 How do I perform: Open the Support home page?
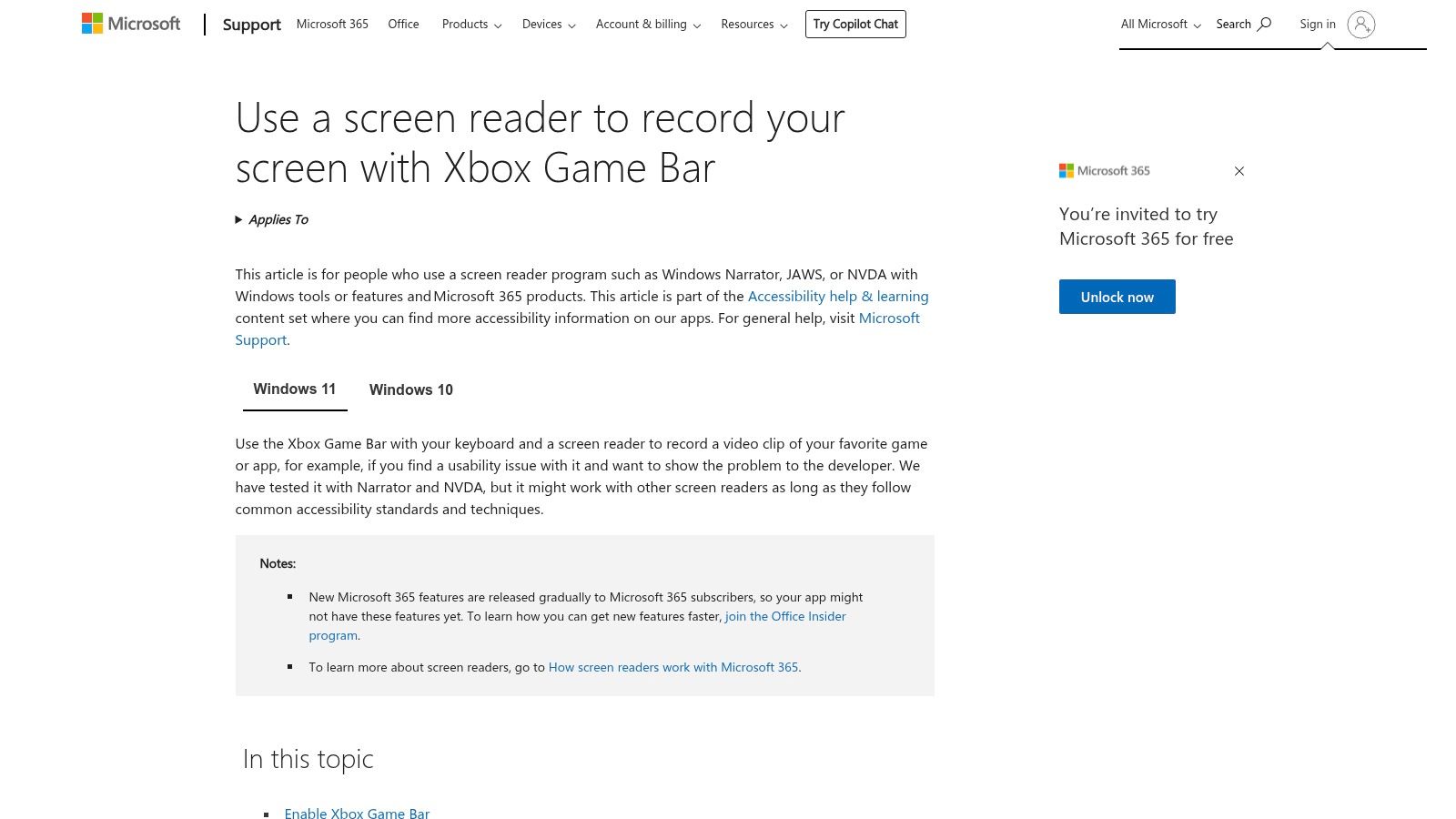(x=251, y=25)
